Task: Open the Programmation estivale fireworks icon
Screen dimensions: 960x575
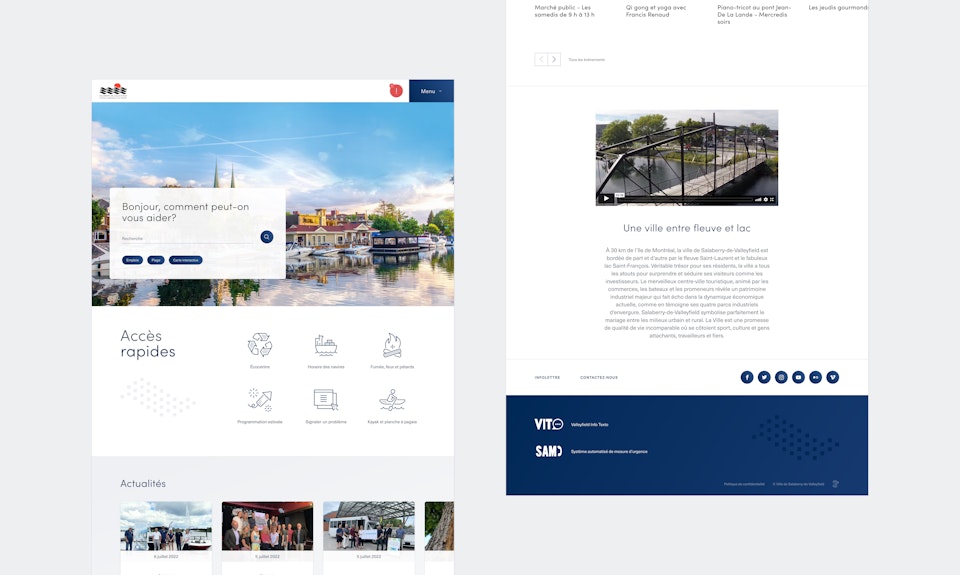Action: tap(260, 400)
